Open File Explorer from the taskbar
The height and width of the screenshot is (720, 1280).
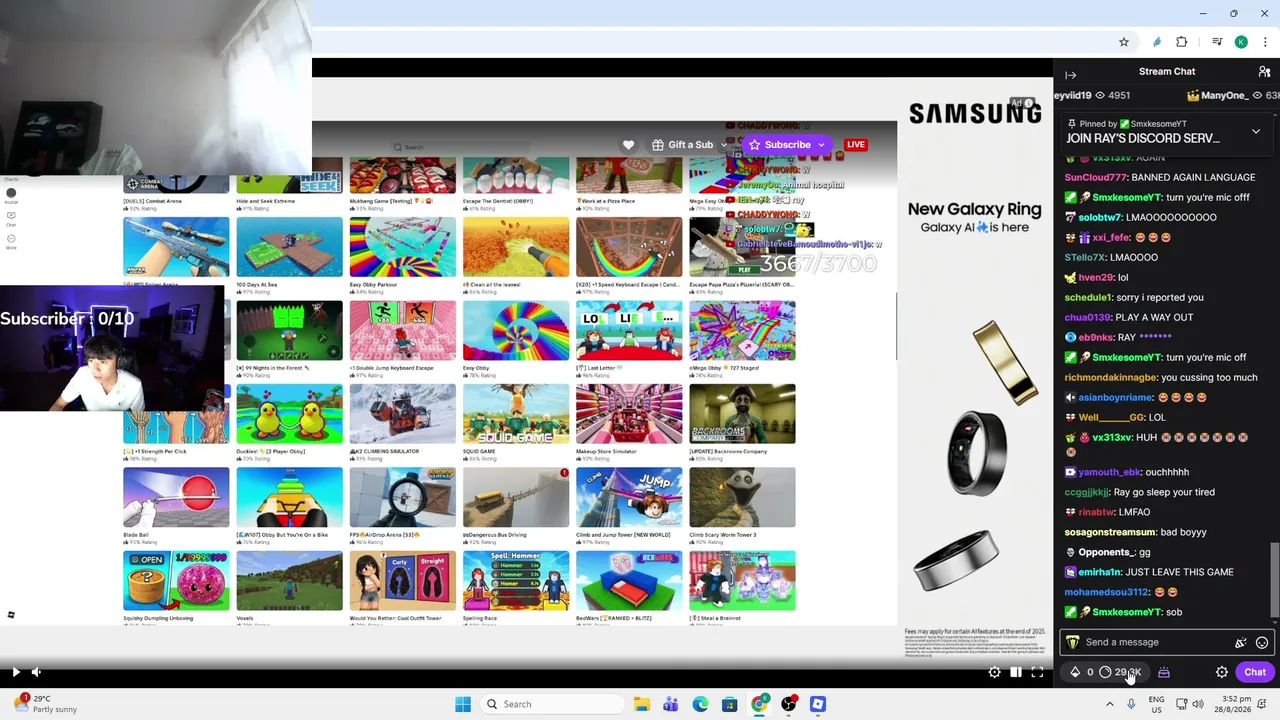[x=641, y=704]
